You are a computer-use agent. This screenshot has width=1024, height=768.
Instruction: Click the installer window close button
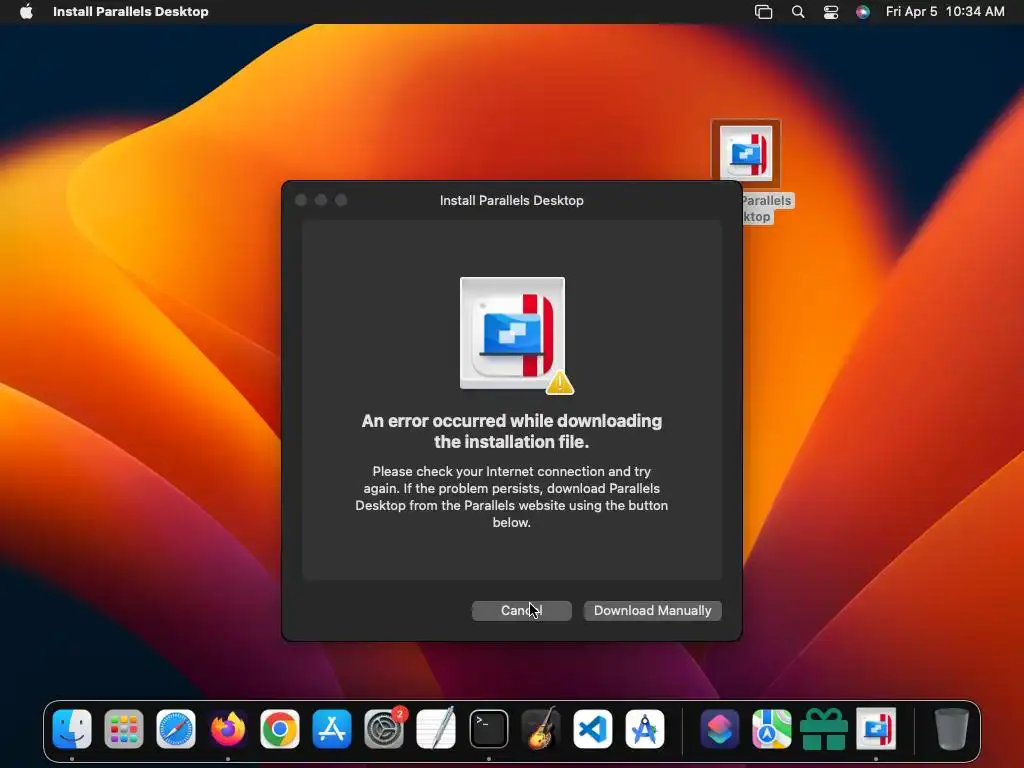[x=301, y=200]
